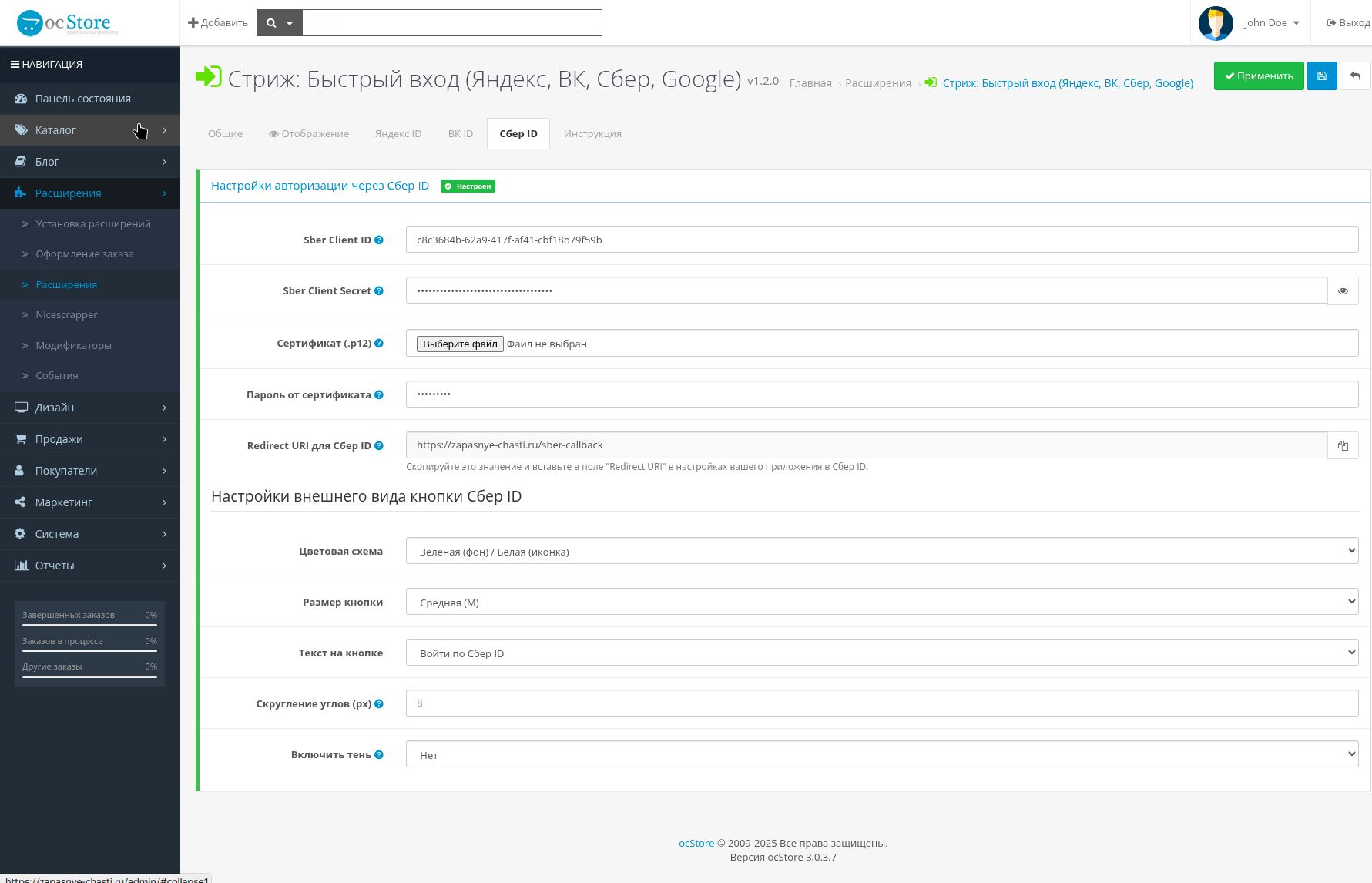
Task: Click the Заказов в процессе progress bar
Action: [89, 651]
